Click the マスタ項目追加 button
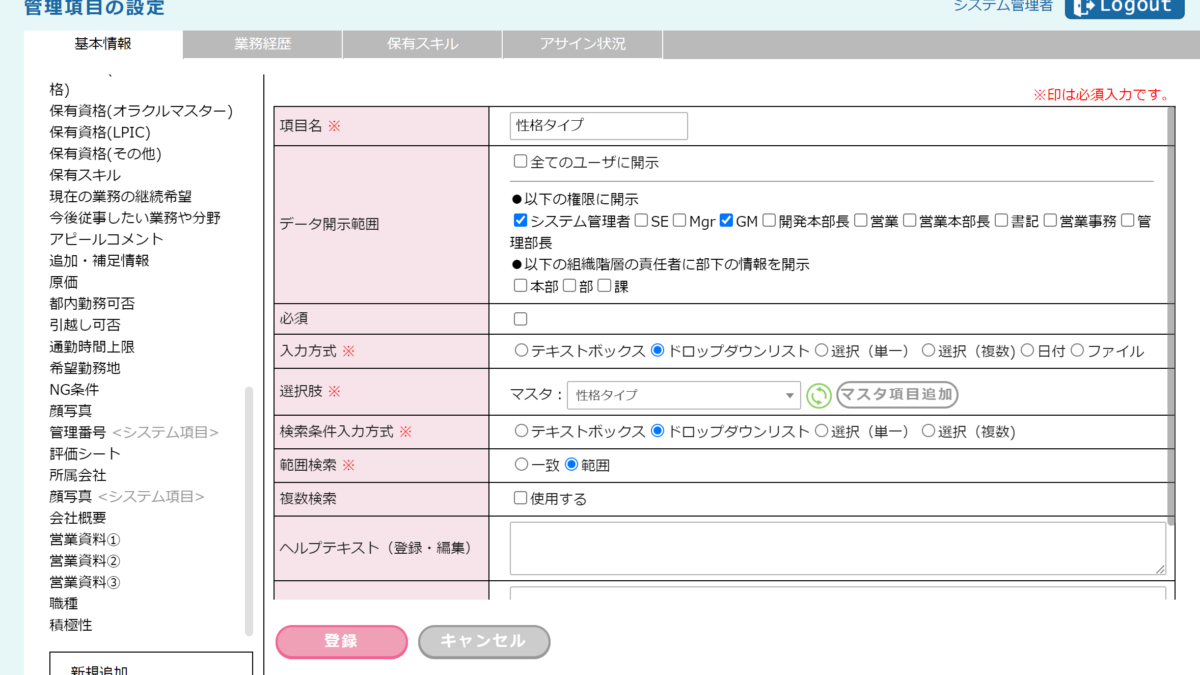 coord(897,395)
